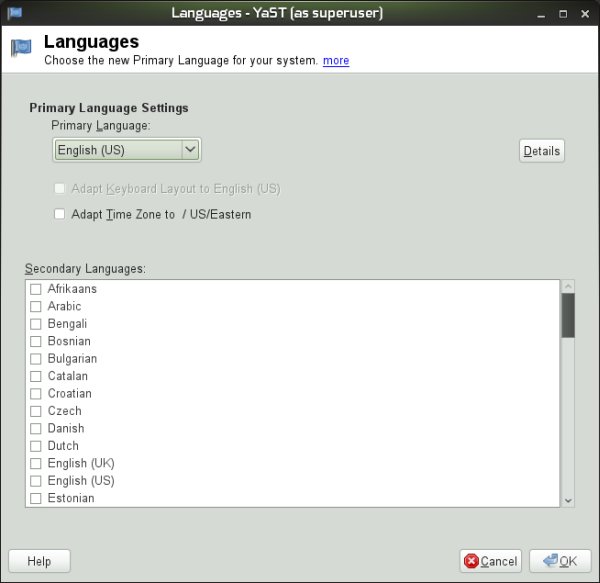Confirm settings with the OK button

click(559, 561)
